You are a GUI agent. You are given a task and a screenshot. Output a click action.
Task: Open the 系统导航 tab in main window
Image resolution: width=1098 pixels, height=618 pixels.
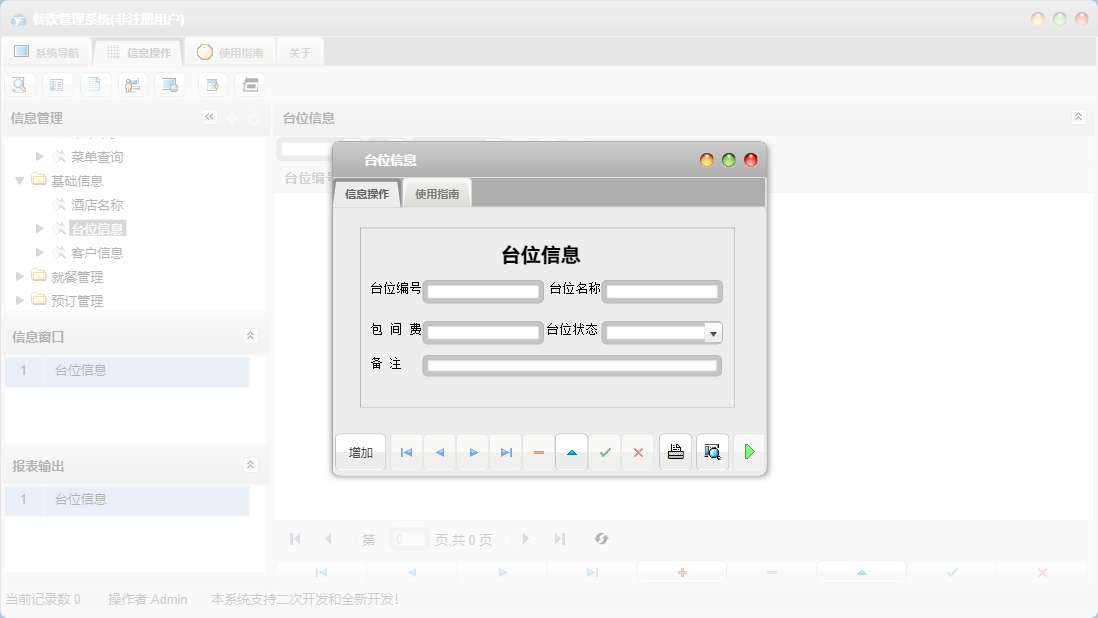click(47, 53)
